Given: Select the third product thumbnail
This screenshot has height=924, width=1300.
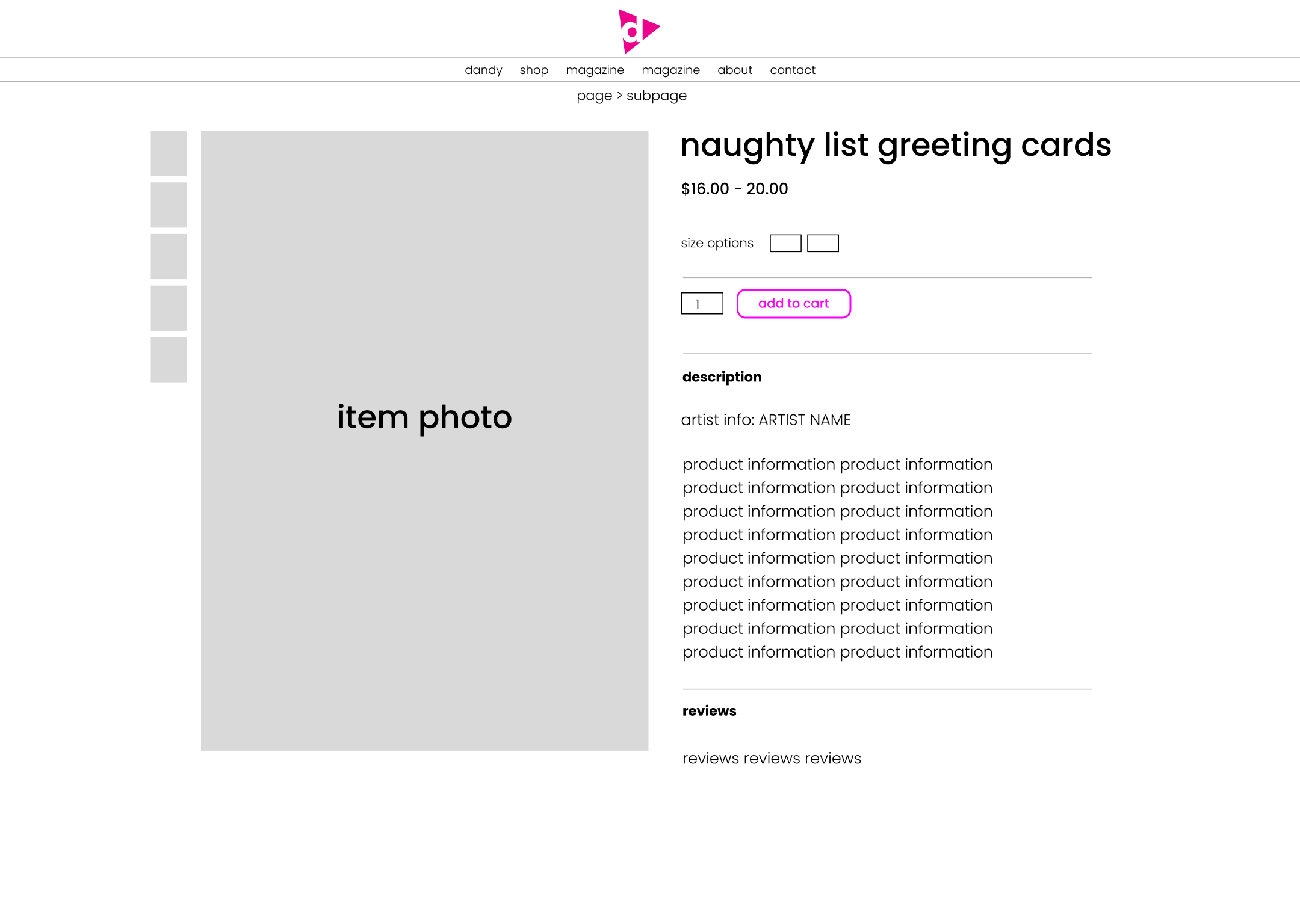Looking at the screenshot, I should click(x=169, y=257).
